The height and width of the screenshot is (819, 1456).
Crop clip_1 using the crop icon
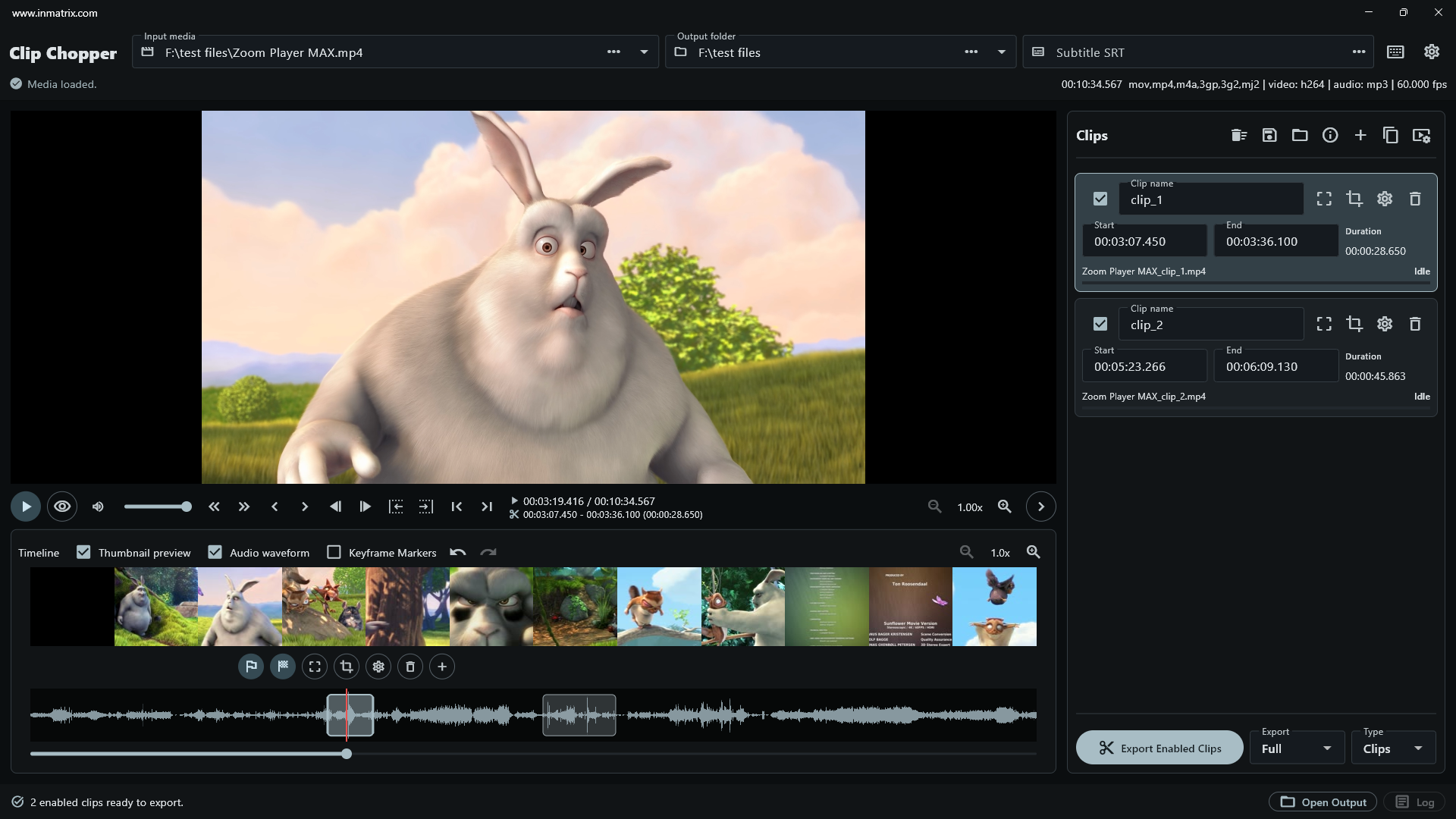(x=1354, y=199)
